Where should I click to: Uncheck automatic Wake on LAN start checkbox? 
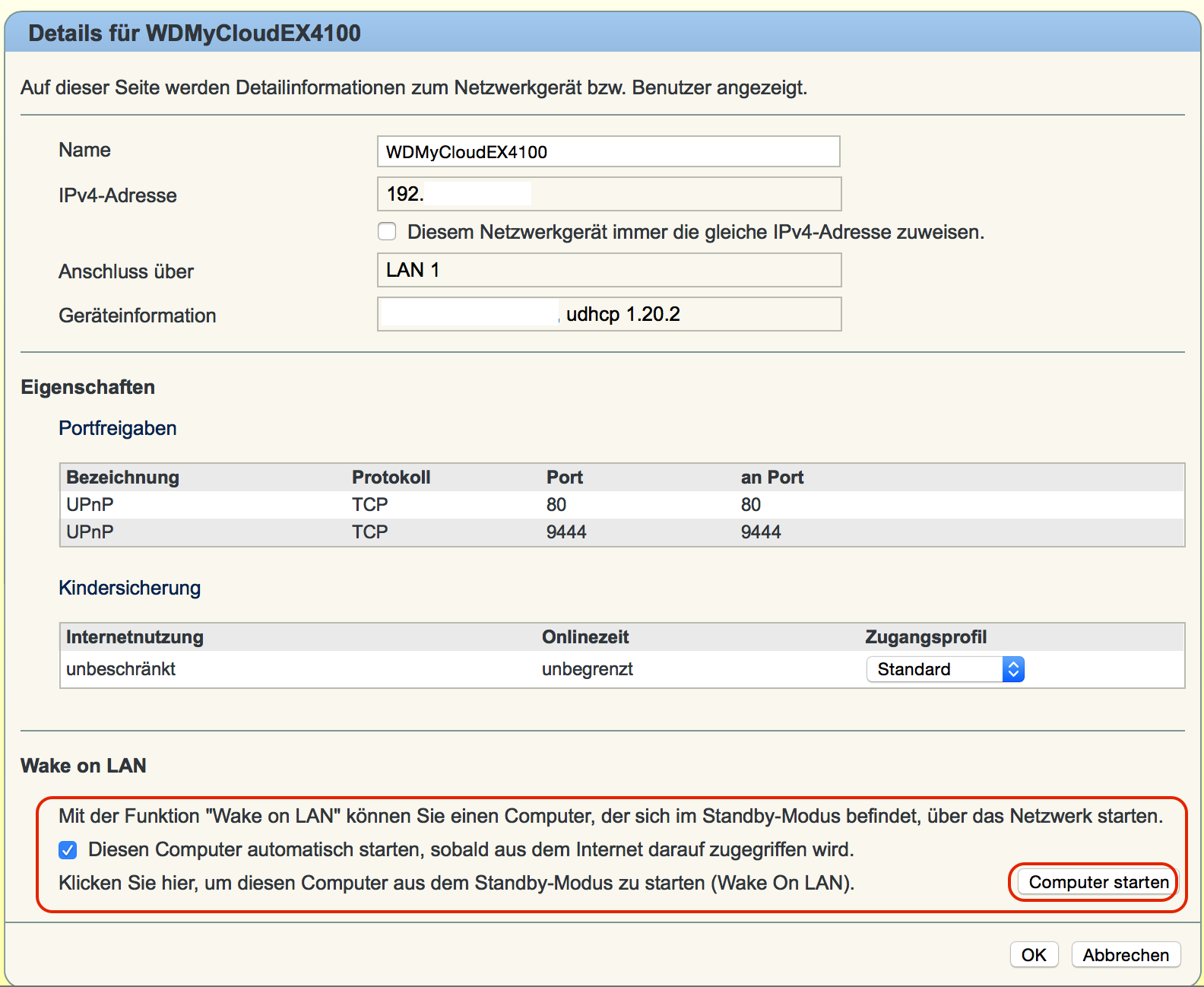(x=68, y=849)
